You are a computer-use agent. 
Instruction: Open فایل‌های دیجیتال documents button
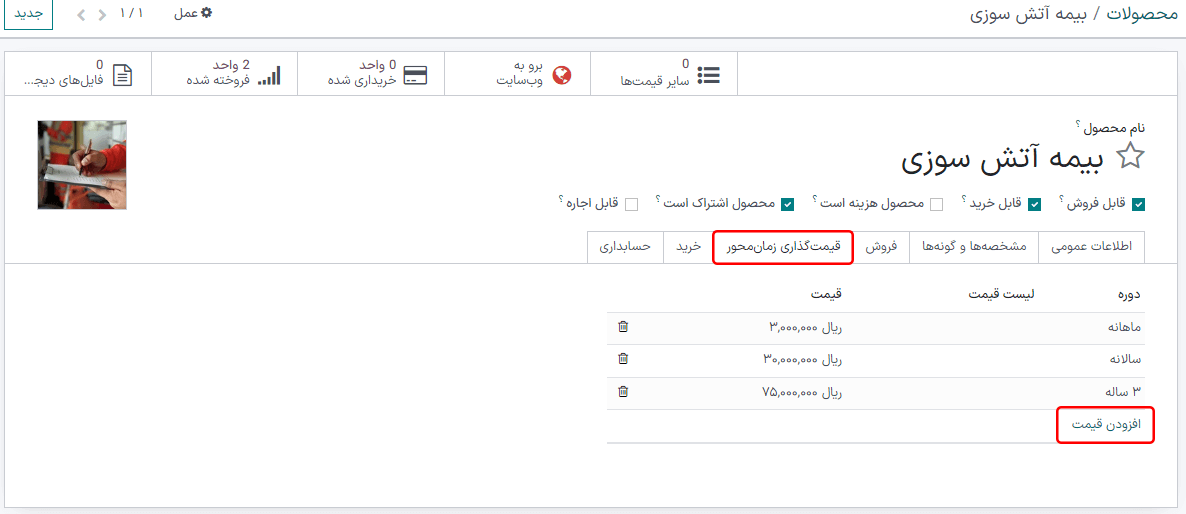coord(78,74)
